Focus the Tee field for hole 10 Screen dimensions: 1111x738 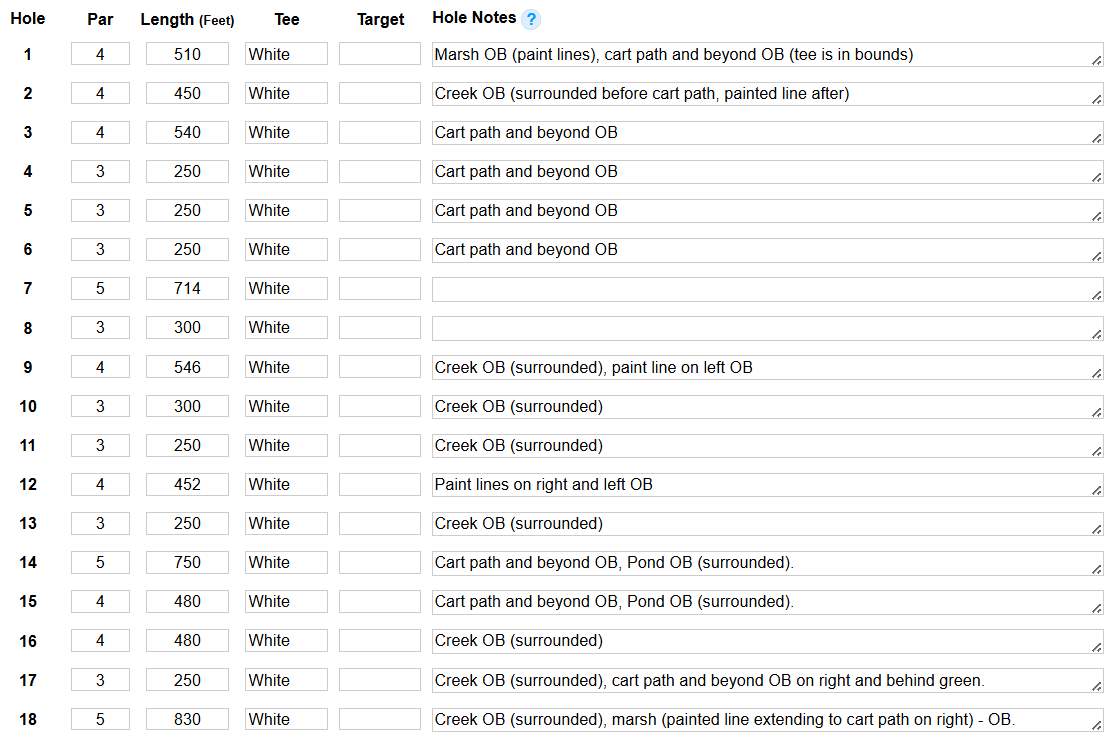(x=286, y=407)
